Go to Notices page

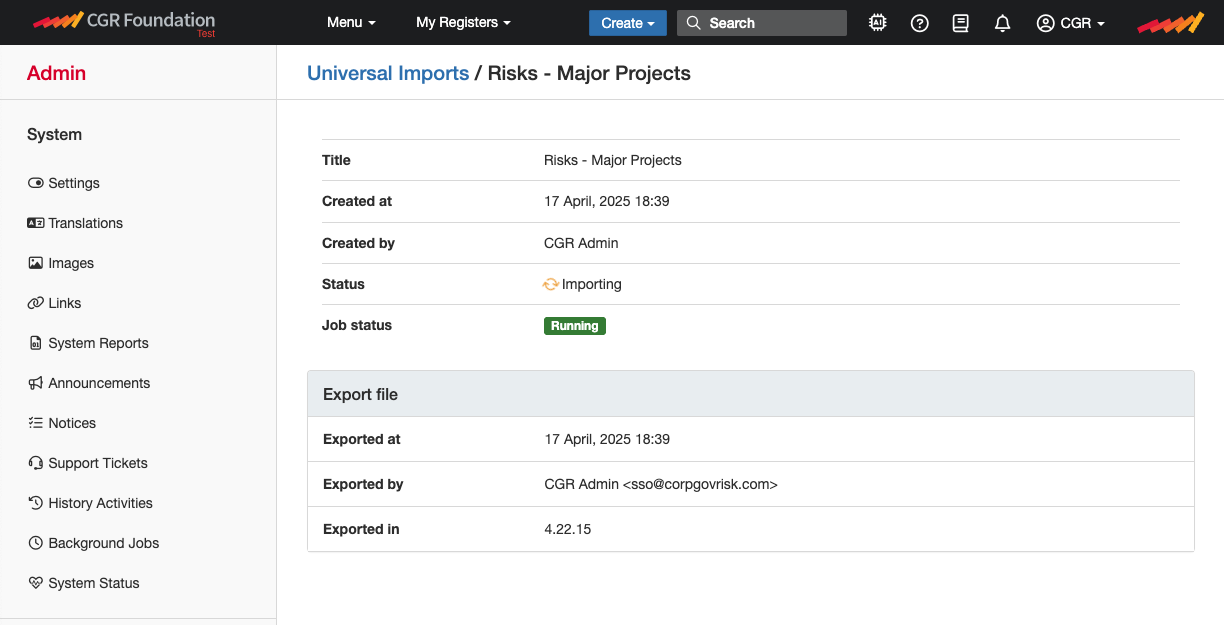(72, 423)
